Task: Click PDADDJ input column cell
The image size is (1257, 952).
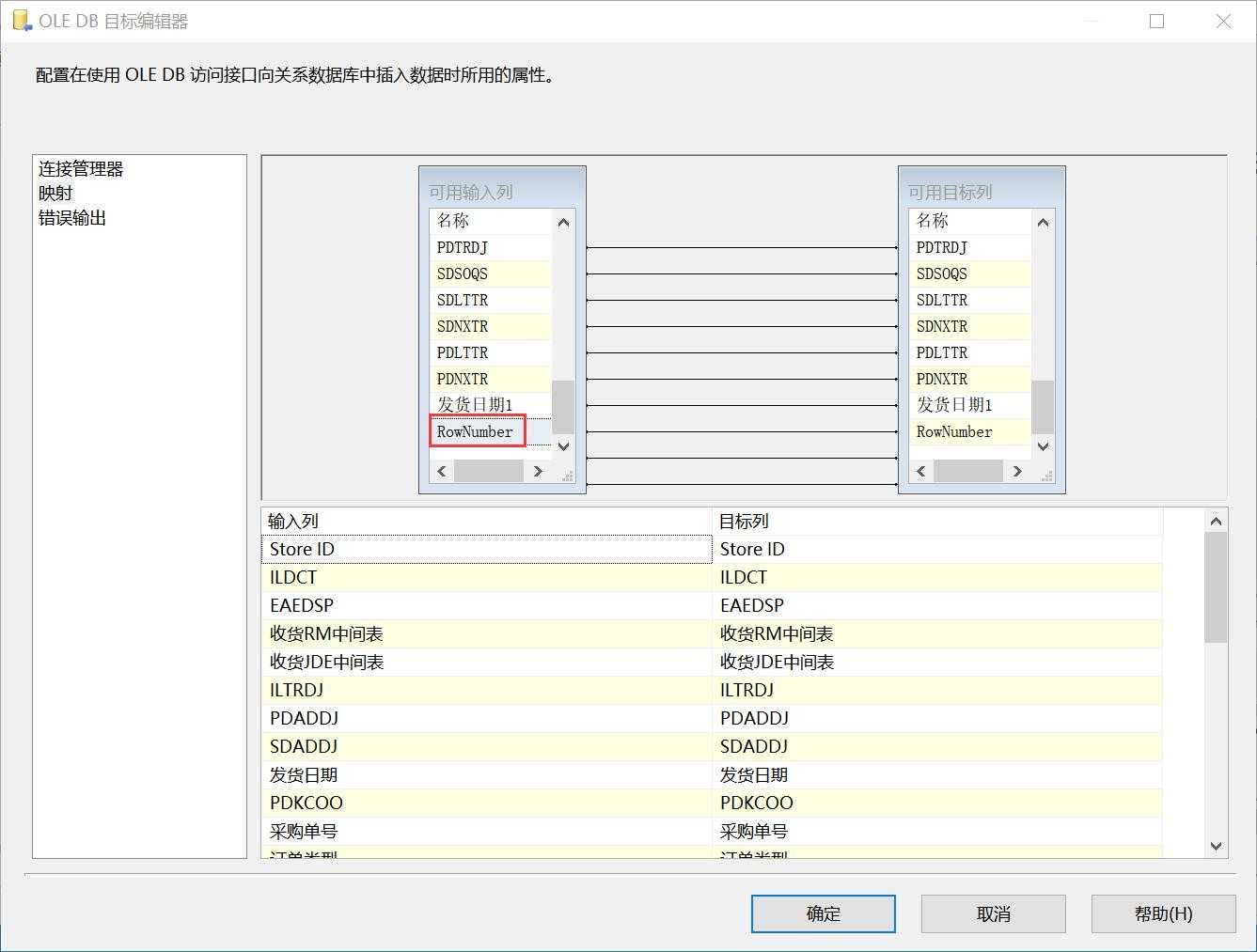Action: [x=486, y=718]
